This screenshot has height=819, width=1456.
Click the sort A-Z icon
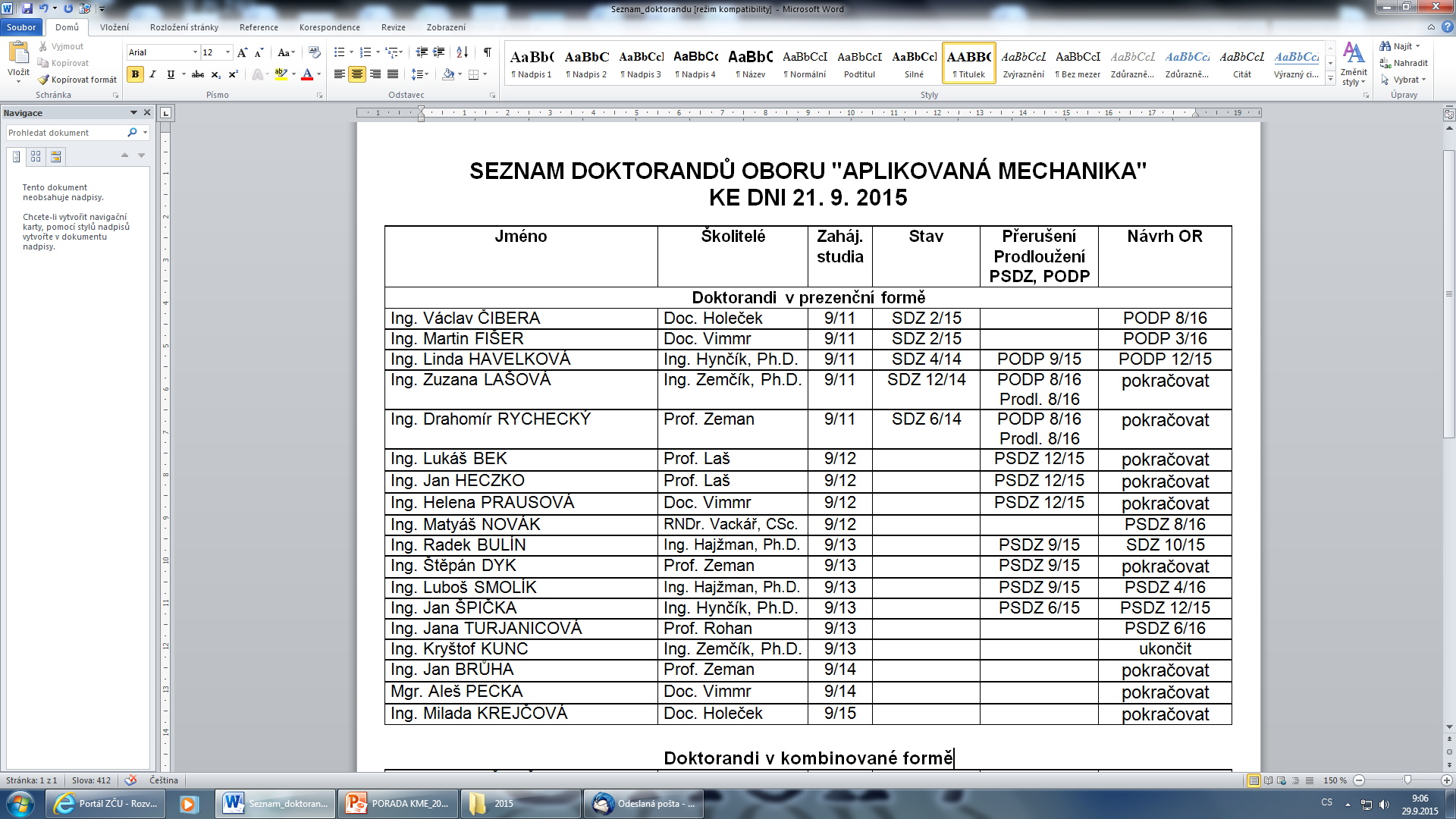click(x=462, y=52)
